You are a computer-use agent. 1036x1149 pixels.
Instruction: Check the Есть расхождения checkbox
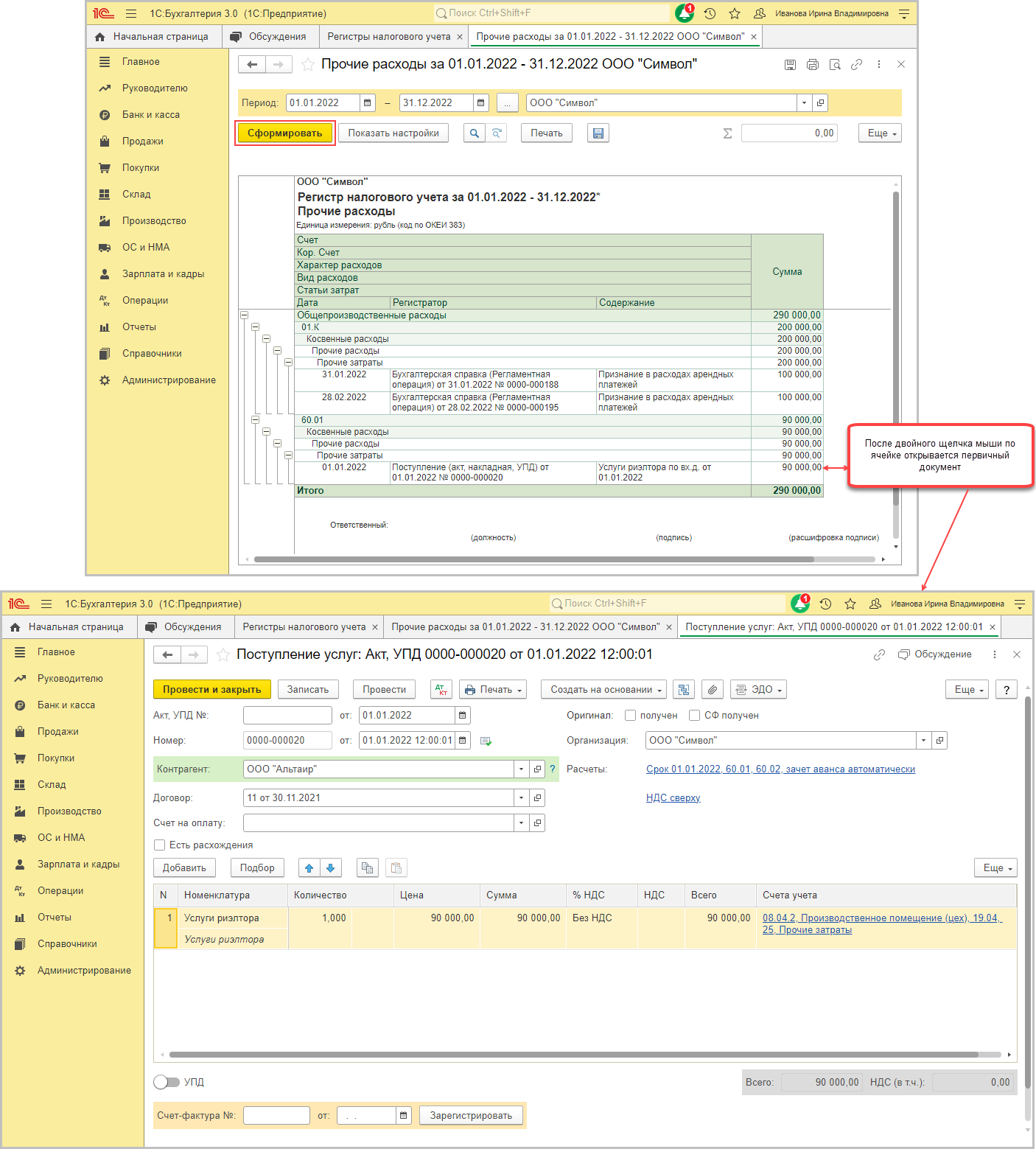159,845
